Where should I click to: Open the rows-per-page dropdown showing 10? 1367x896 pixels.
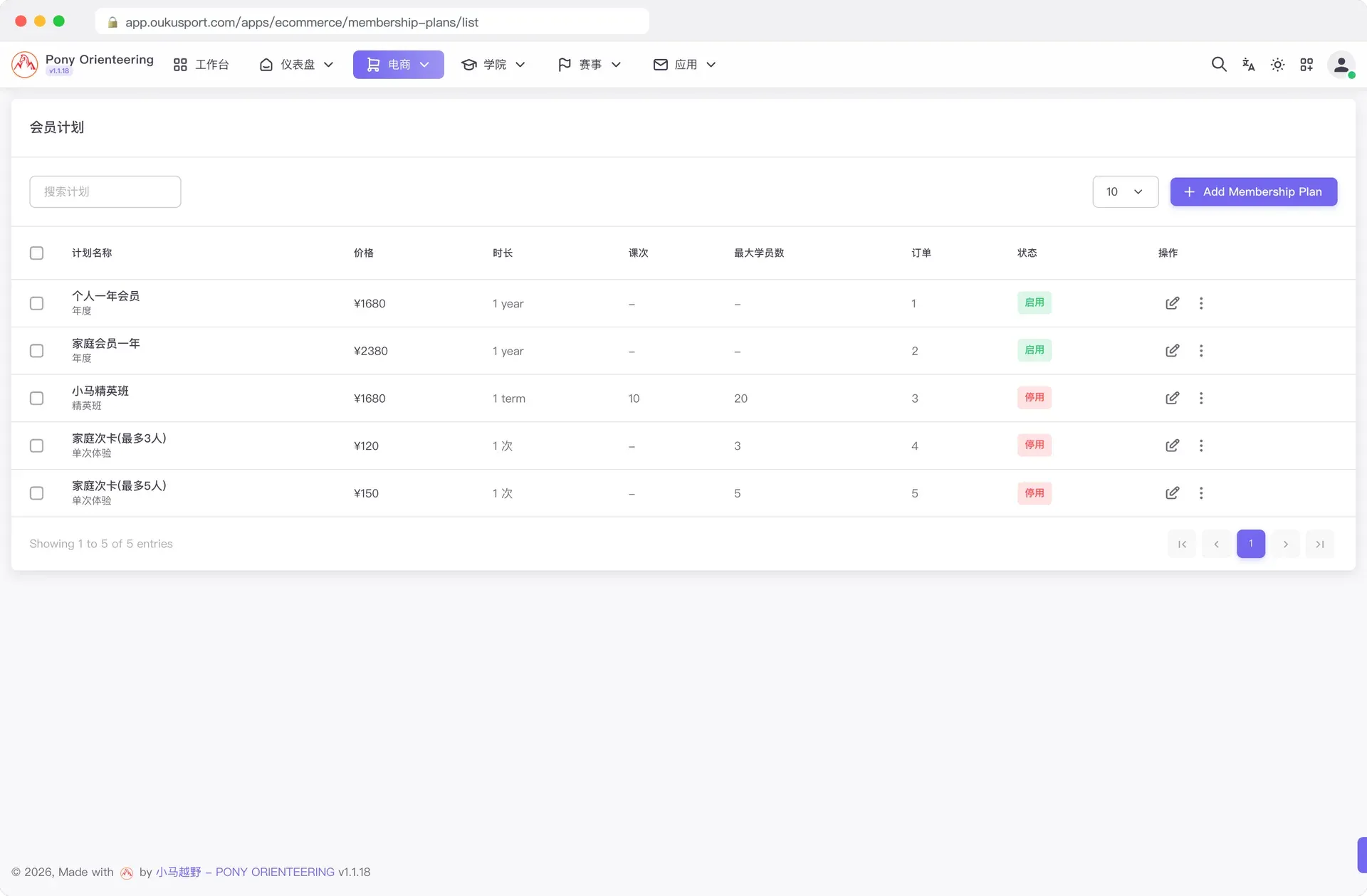pyautogui.click(x=1125, y=192)
